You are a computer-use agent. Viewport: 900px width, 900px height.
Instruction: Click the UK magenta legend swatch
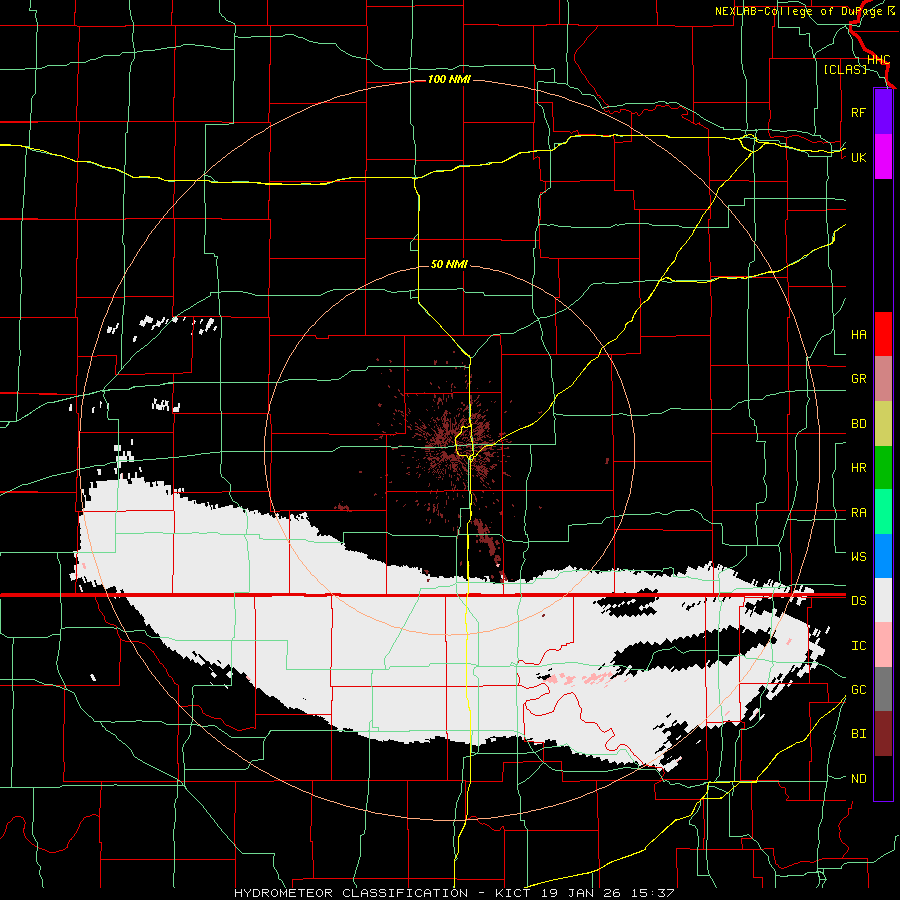(x=883, y=157)
